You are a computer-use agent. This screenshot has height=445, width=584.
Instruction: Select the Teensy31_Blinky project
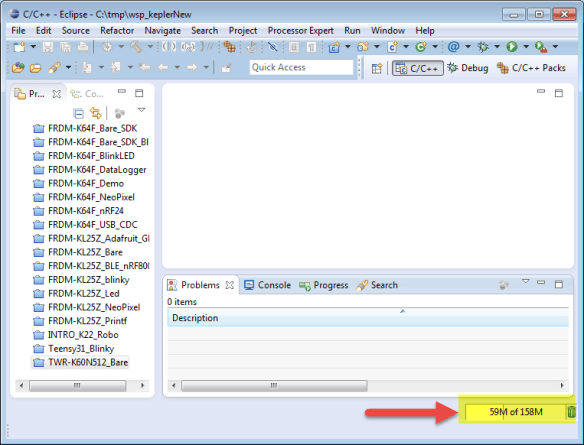(73, 349)
